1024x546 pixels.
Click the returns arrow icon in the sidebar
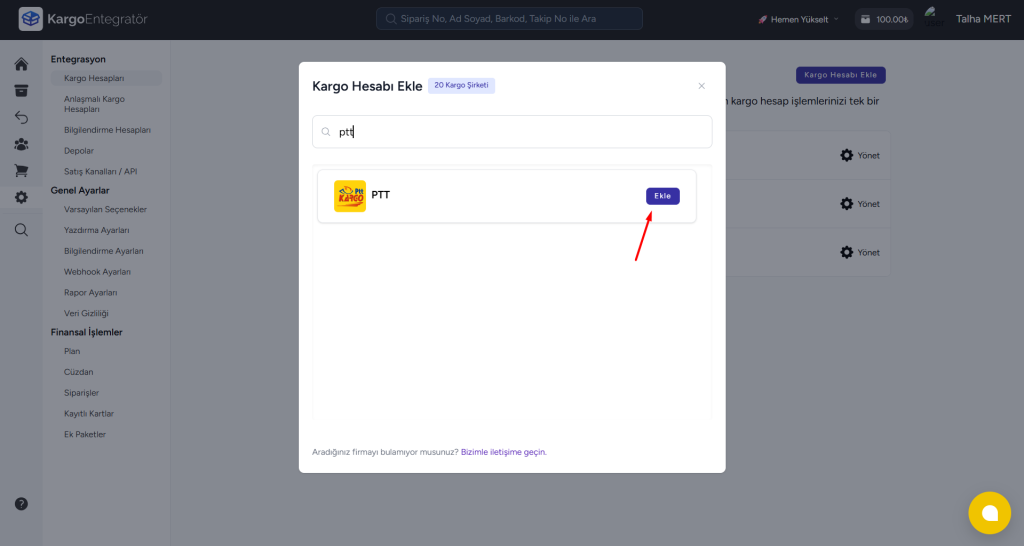click(x=21, y=118)
